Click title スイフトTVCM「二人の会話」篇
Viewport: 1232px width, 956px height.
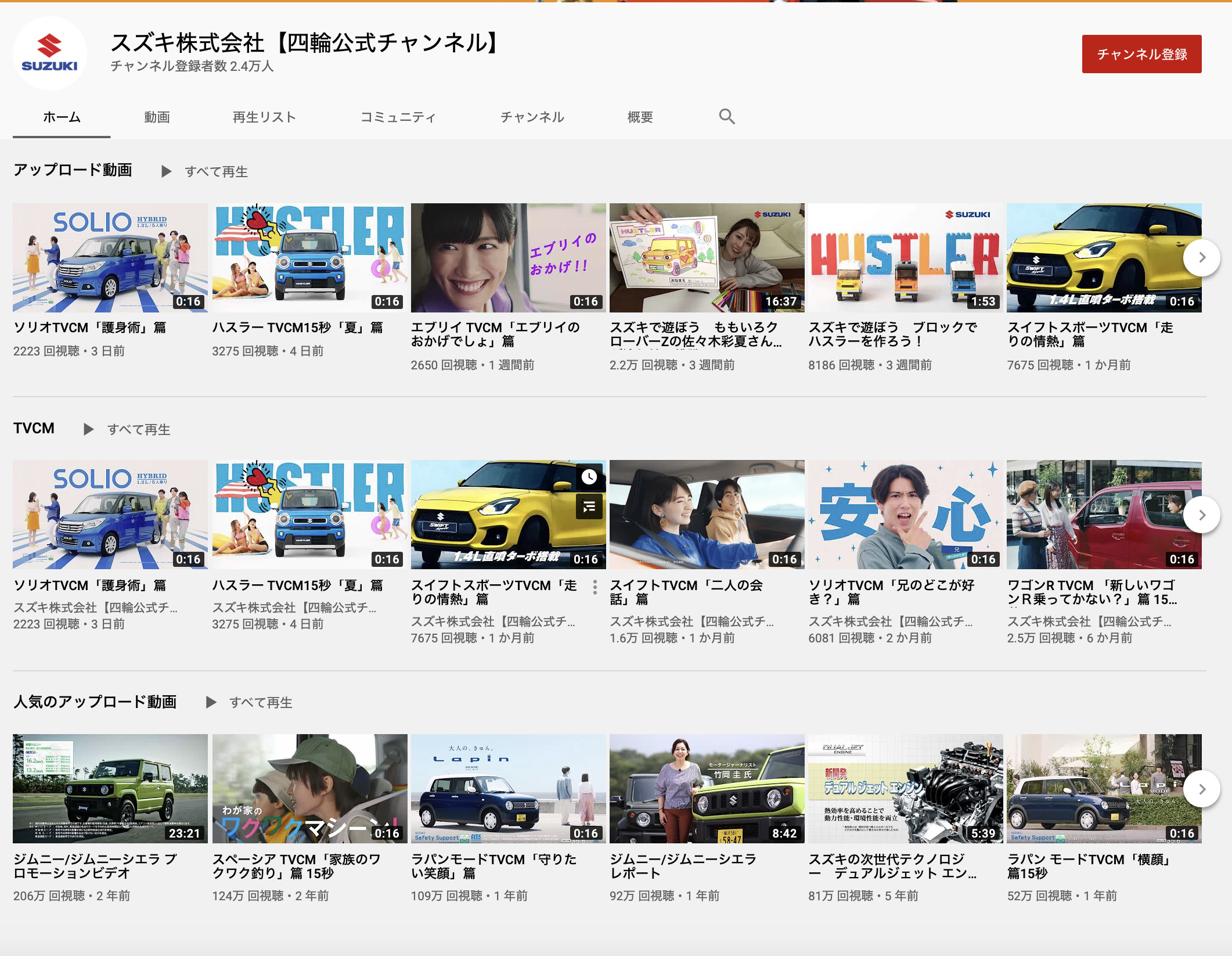pyautogui.click(x=687, y=592)
